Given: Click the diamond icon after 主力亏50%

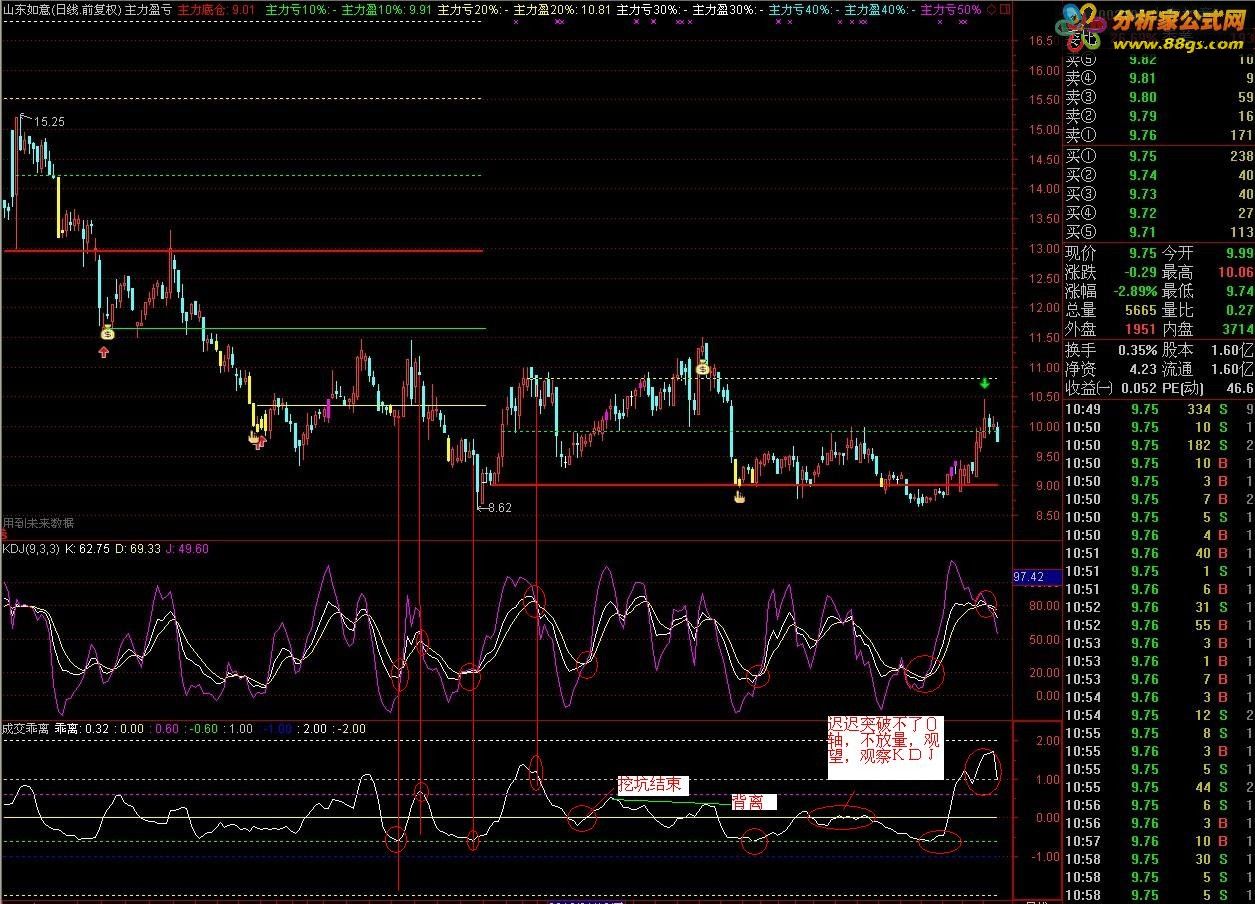Looking at the screenshot, I should 990,8.
